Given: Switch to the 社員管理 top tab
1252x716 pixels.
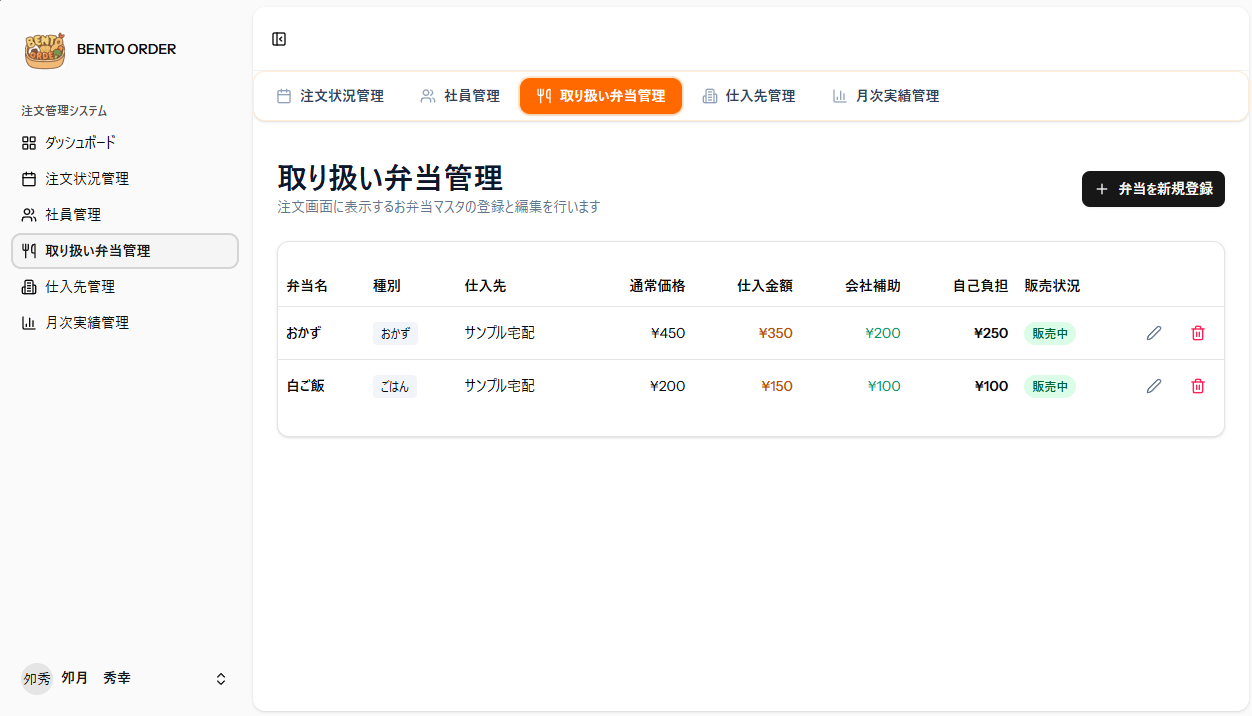Looking at the screenshot, I should [x=460, y=96].
